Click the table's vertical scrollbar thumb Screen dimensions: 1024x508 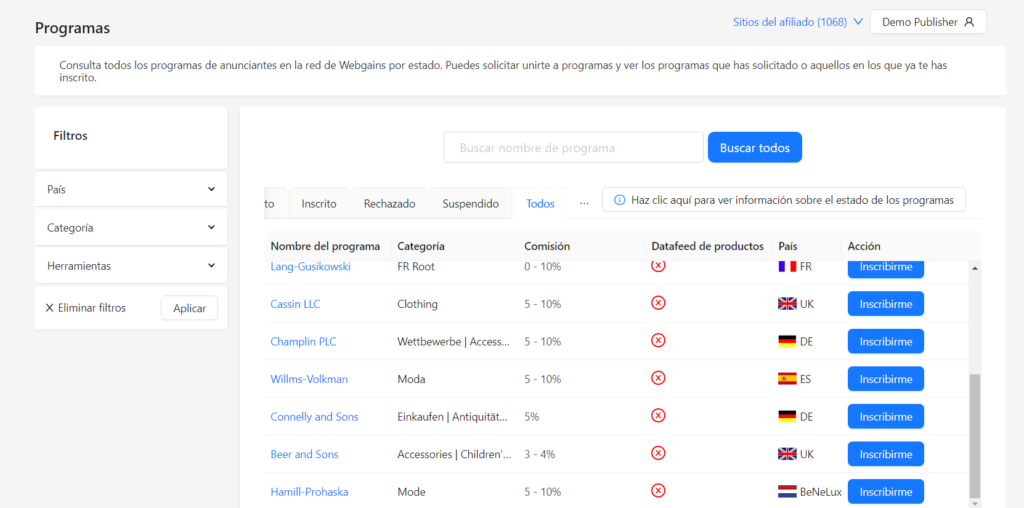tap(974, 436)
